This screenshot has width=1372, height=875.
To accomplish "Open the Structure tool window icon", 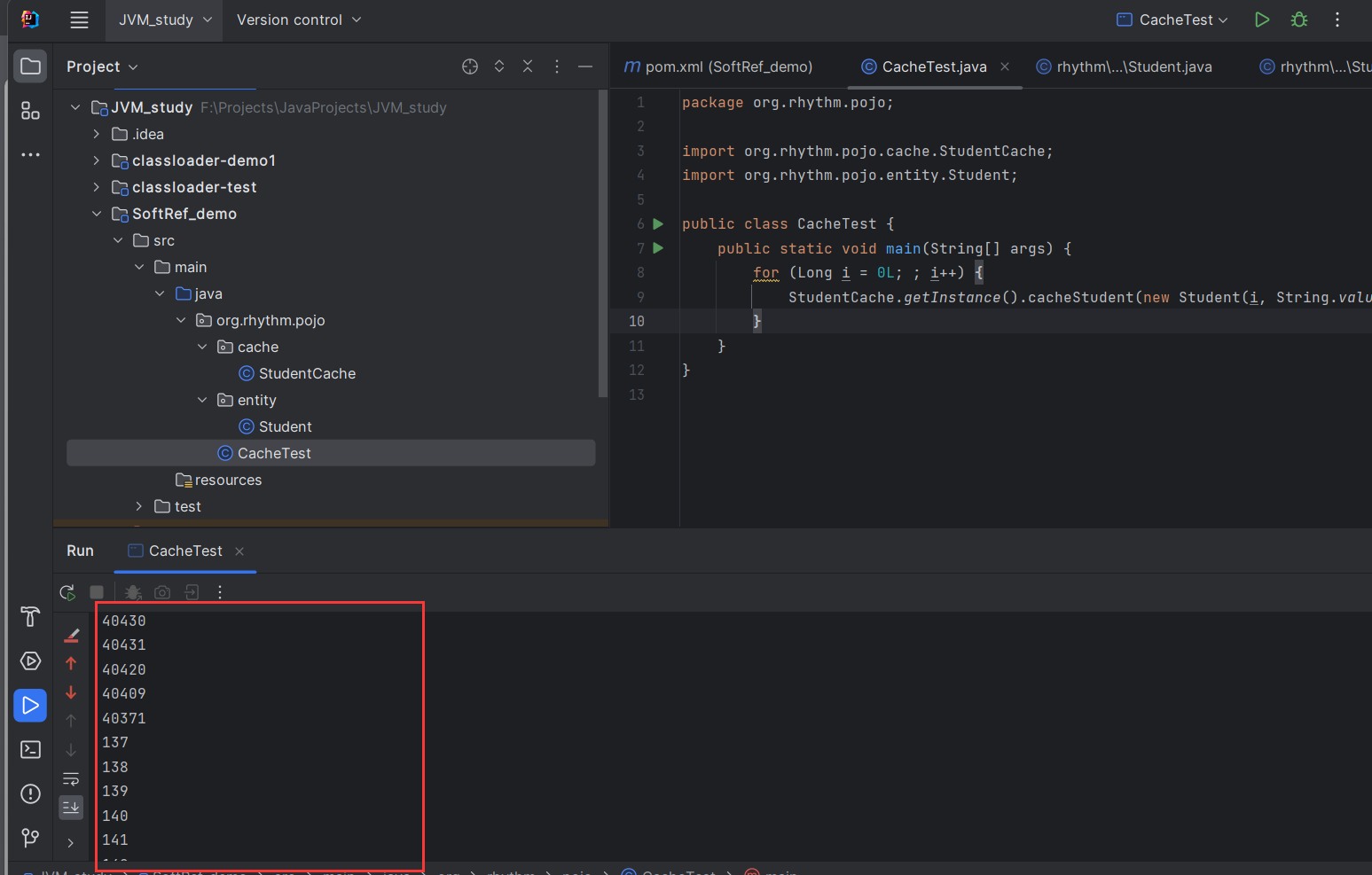I will click(30, 111).
